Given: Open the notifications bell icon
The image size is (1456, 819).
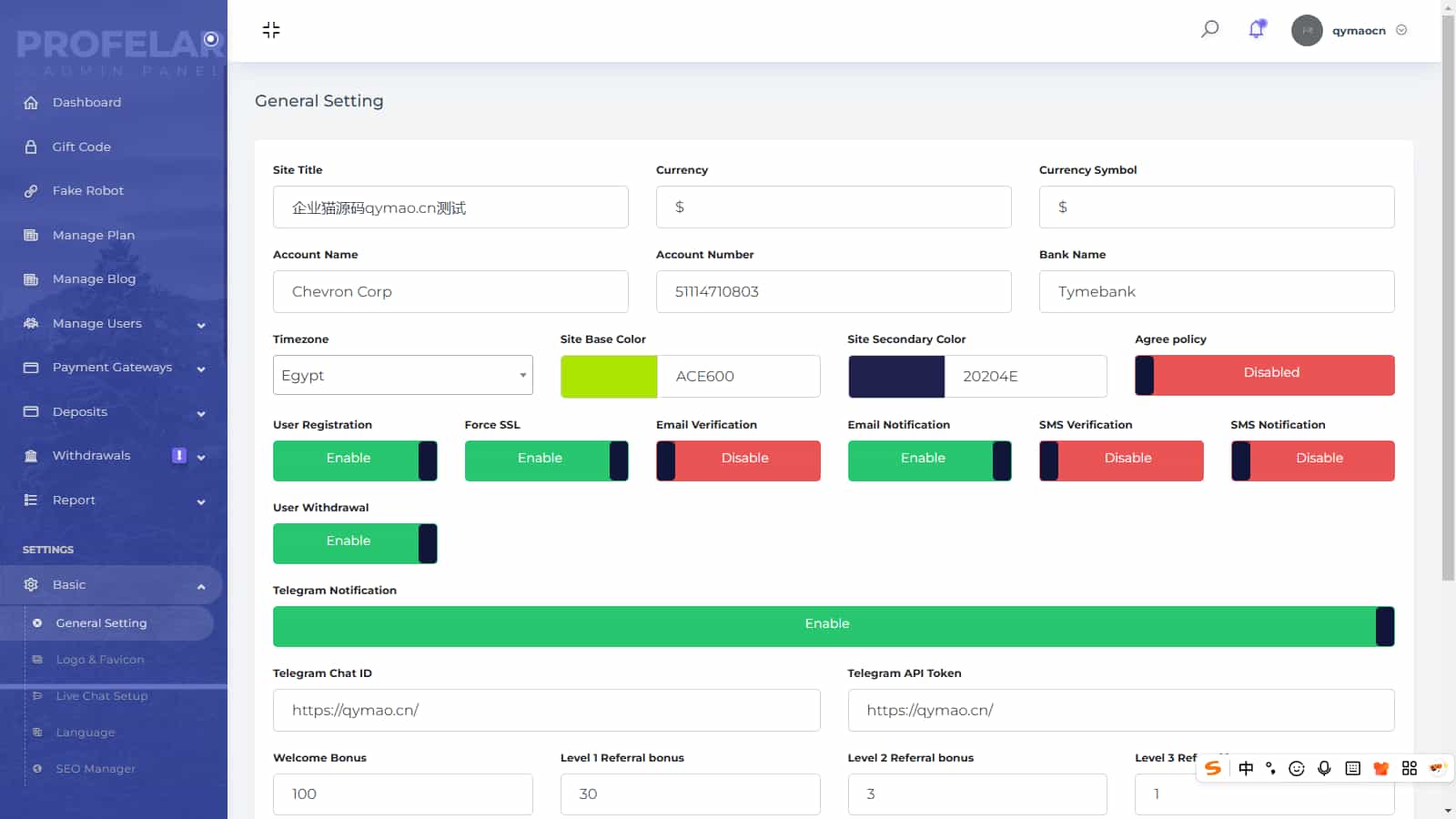Looking at the screenshot, I should (x=1257, y=29).
